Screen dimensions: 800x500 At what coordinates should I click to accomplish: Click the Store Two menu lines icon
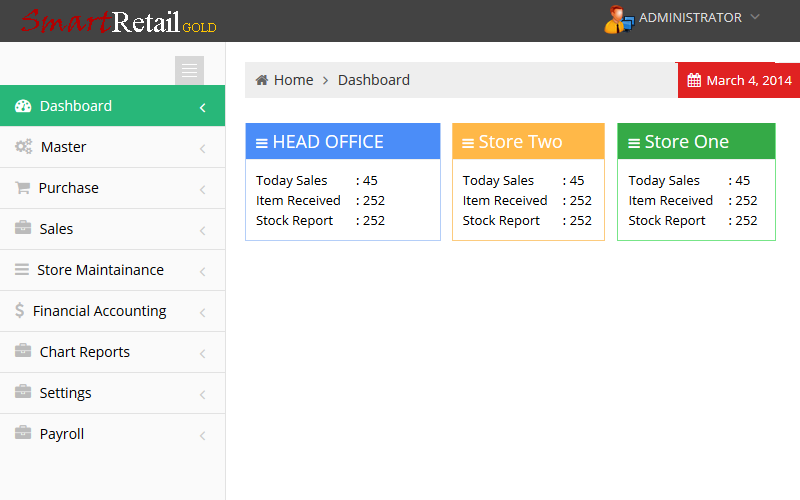467,143
